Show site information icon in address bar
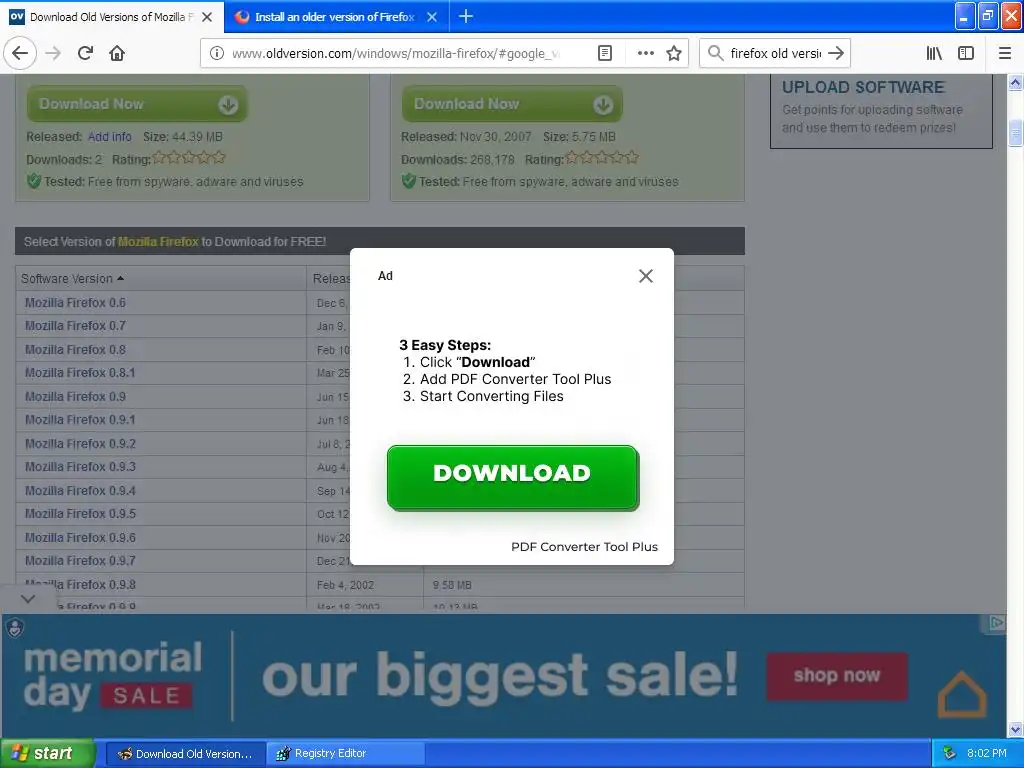Image resolution: width=1024 pixels, height=768 pixels. point(217,53)
